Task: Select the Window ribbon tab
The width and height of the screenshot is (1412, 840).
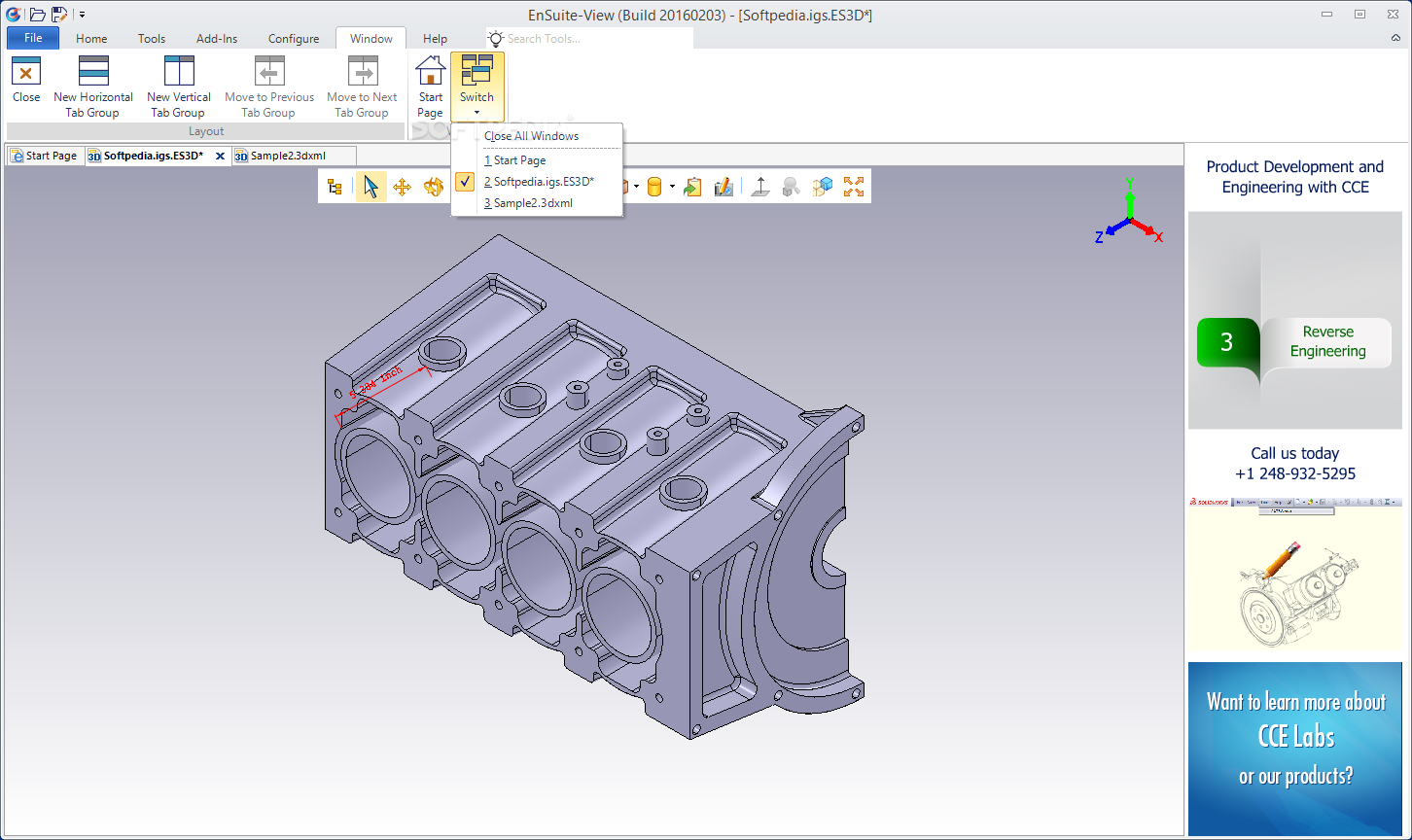Action: pos(371,39)
